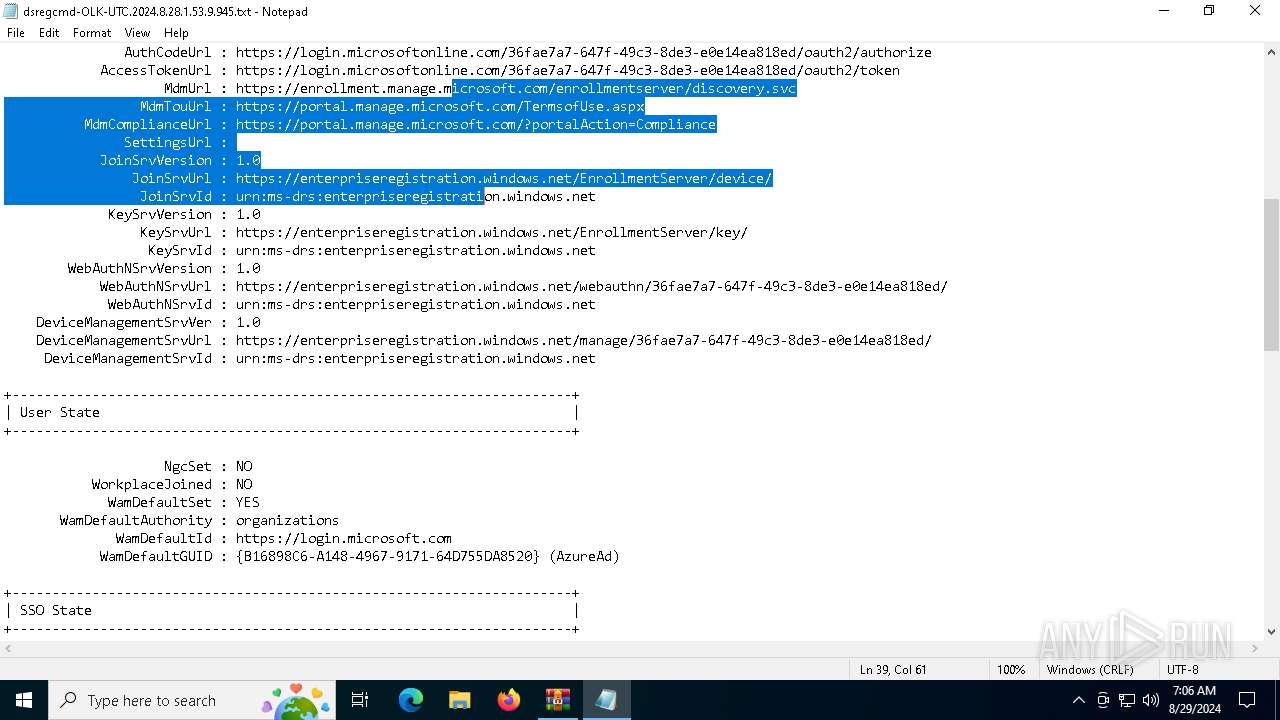The image size is (1280, 720).
Task: Click the JoinSrvUrl device URL
Action: point(504,178)
